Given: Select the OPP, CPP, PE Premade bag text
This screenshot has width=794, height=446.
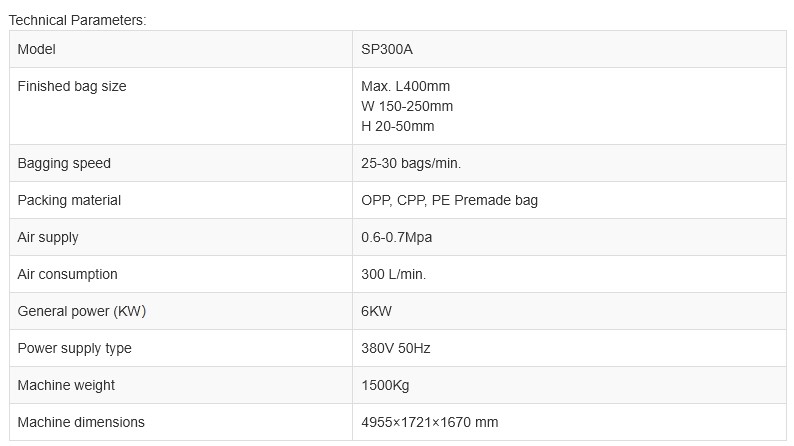Looking at the screenshot, I should [449, 200].
